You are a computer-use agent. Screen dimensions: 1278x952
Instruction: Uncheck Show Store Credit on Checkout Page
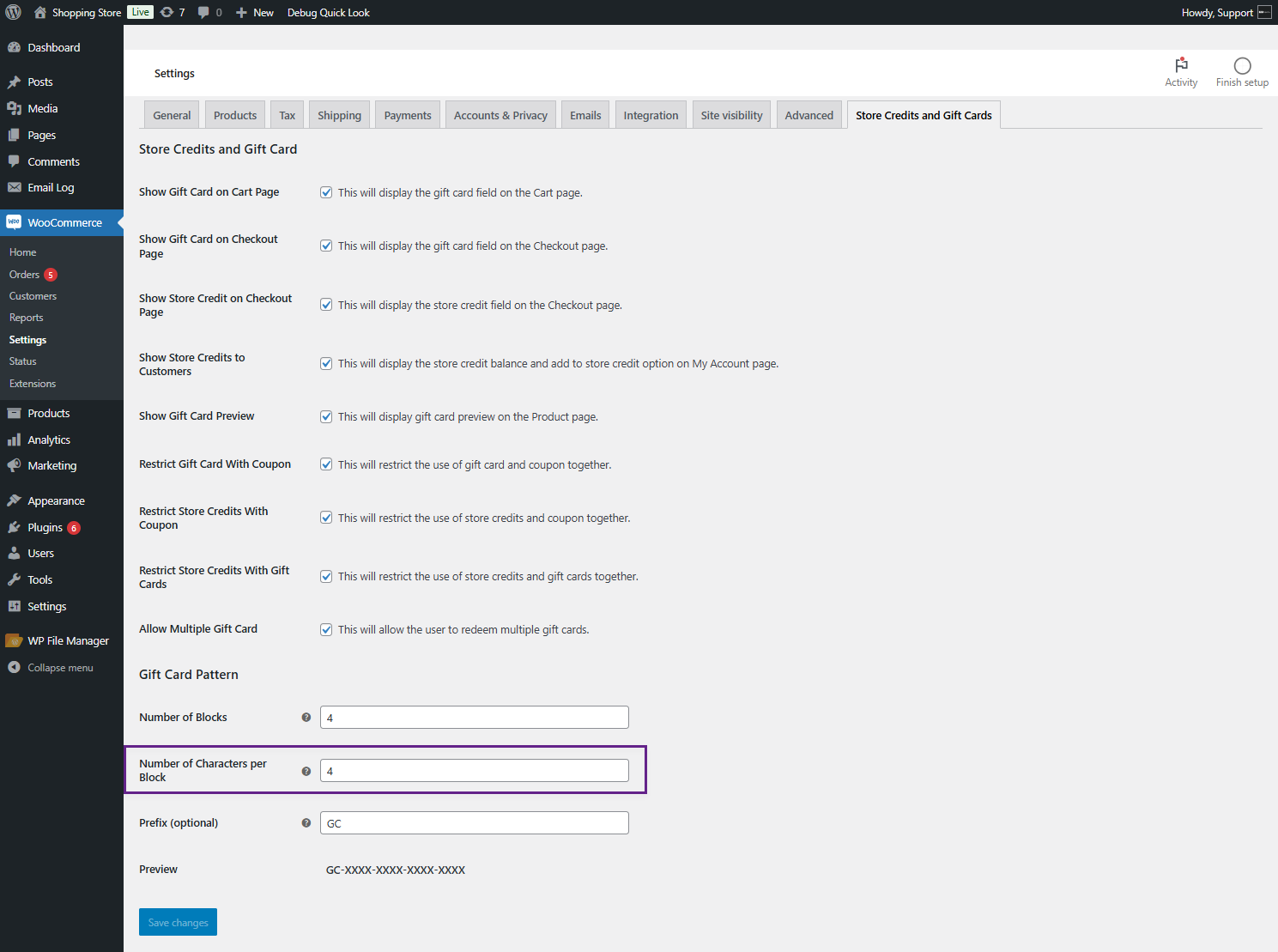(x=326, y=305)
